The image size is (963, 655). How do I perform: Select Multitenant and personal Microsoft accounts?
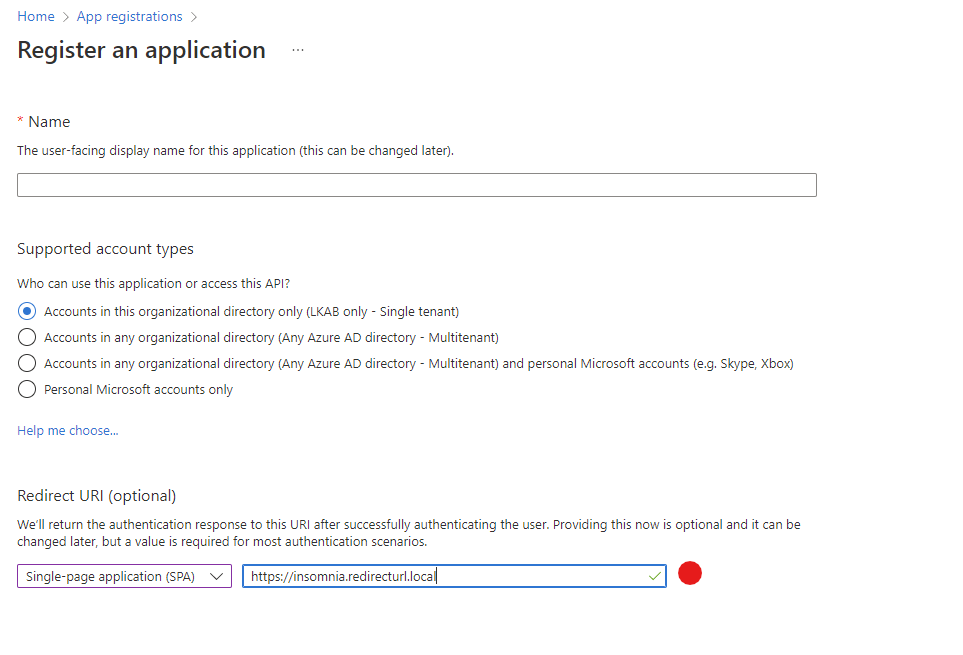click(27, 363)
